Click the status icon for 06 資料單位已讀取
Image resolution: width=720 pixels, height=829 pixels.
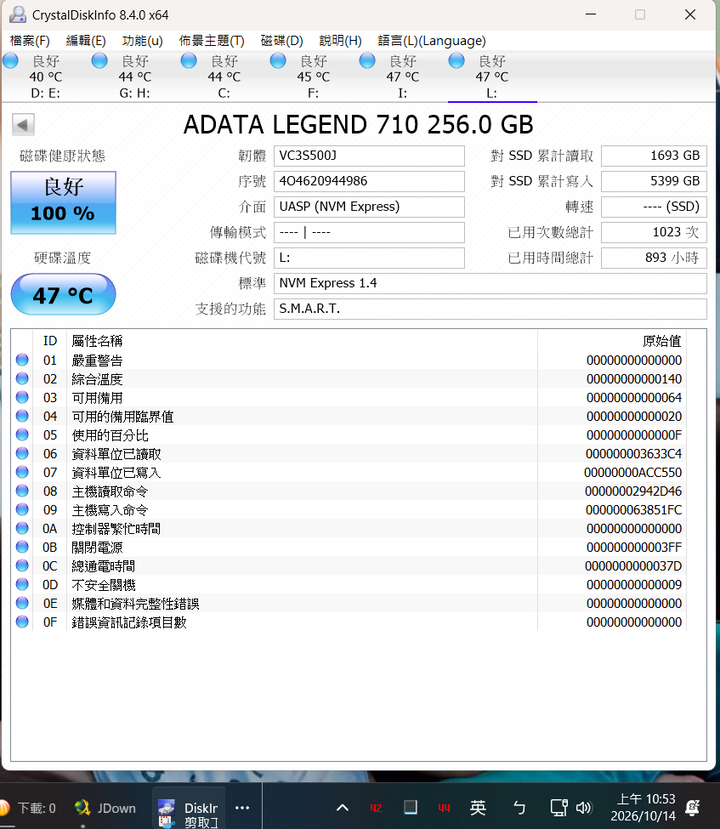point(22,454)
